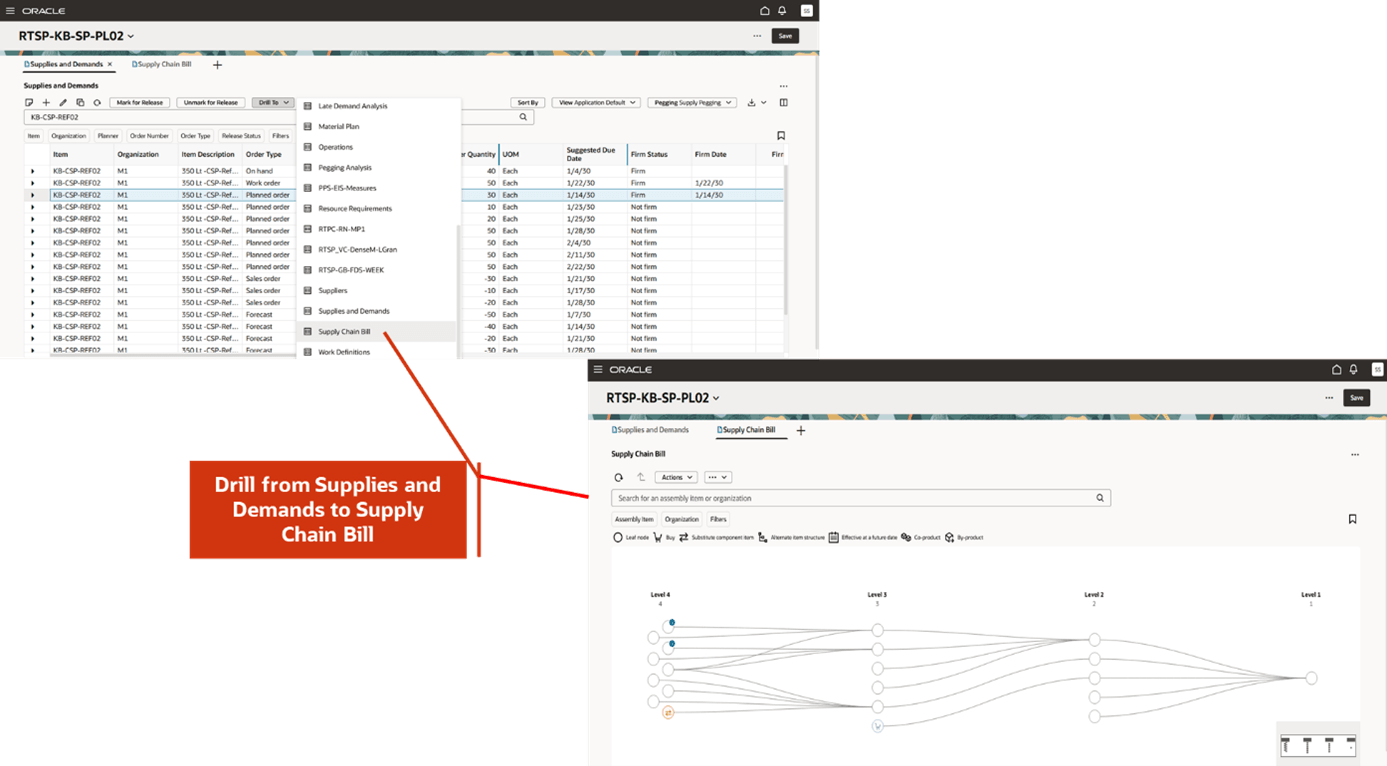
Task: Open the Drill To dropdown
Action: click(272, 102)
